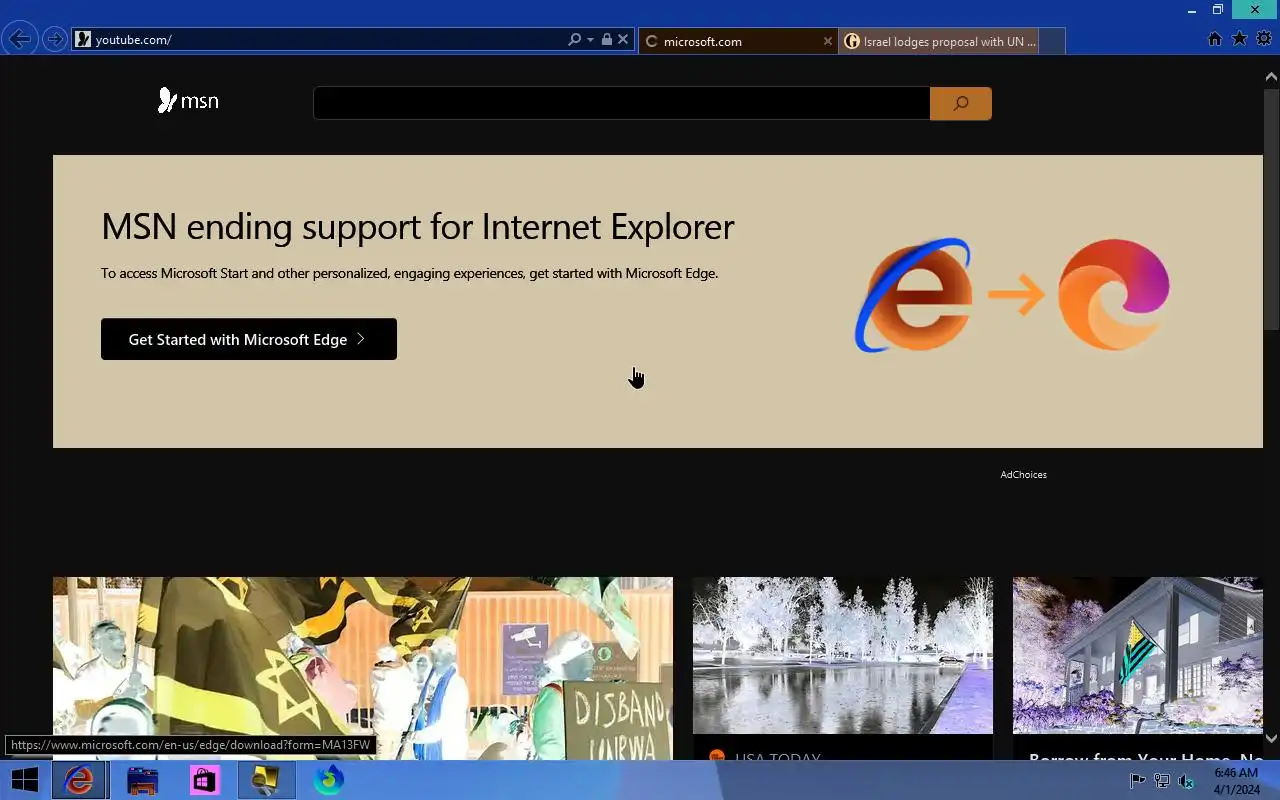
Task: Click the Internet Explorer logo graphic
Action: (913, 295)
